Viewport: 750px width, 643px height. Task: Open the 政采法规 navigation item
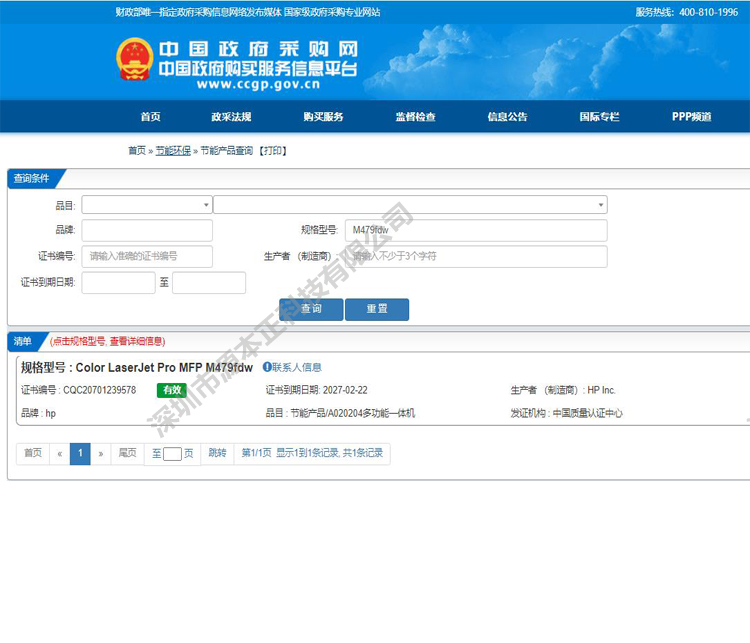point(232,117)
